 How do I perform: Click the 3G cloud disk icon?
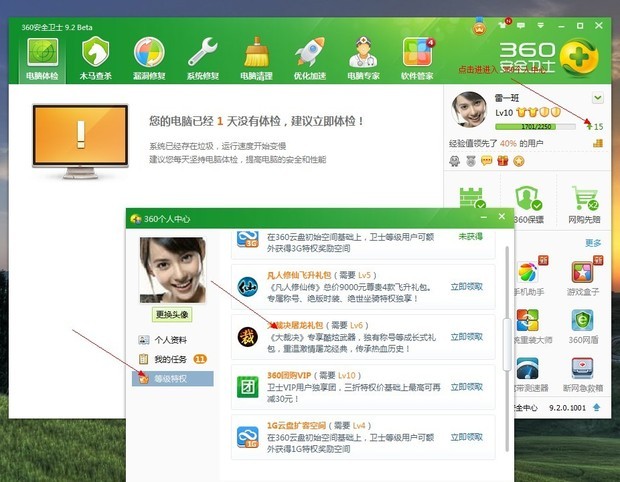(x=248, y=239)
